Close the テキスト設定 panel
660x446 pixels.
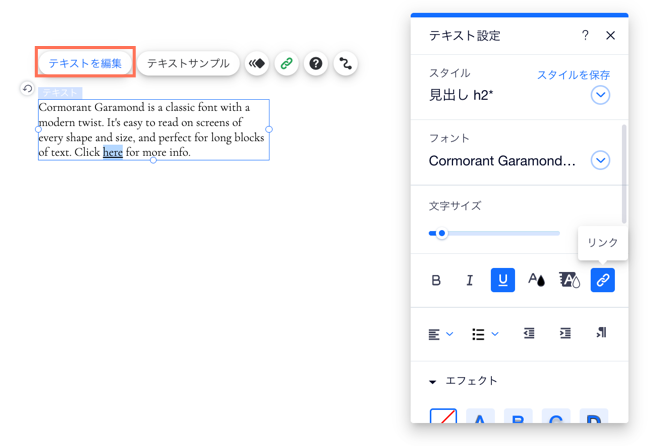(x=610, y=35)
